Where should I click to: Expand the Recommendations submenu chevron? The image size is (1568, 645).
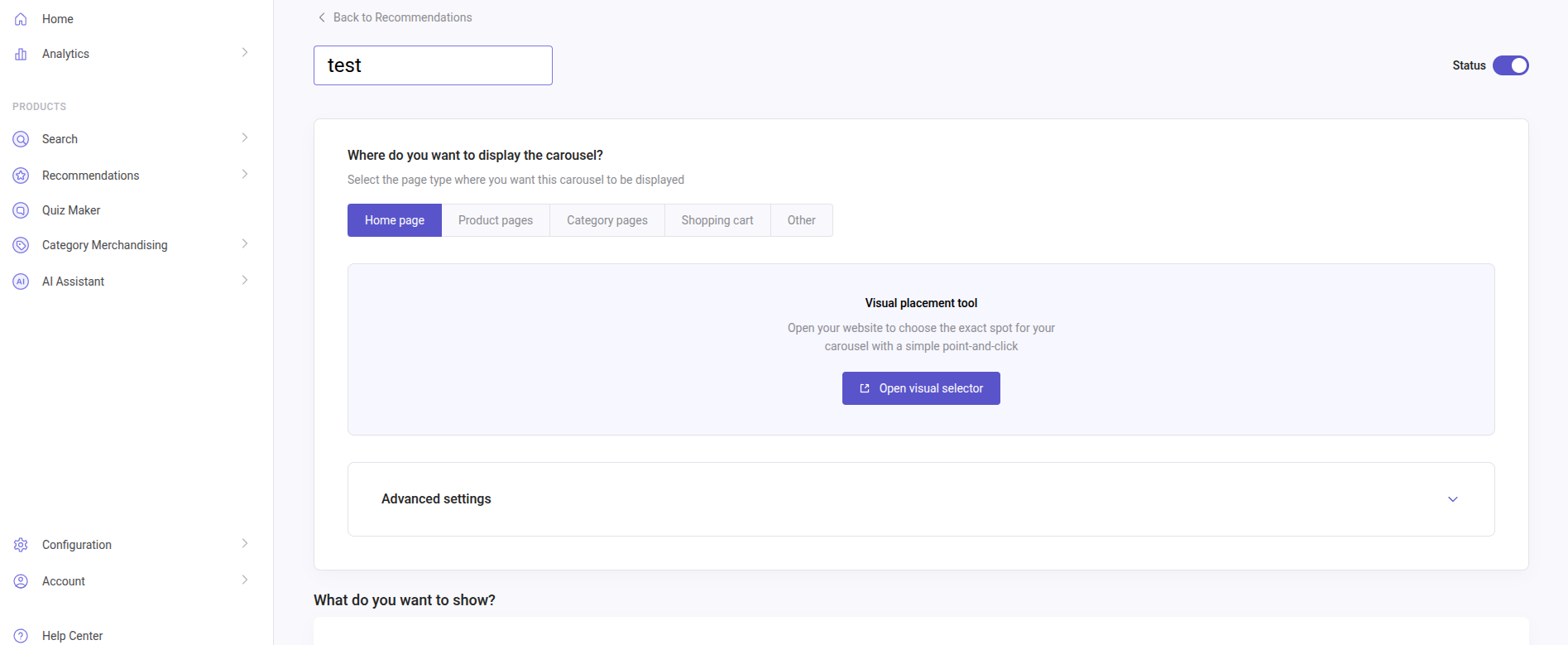245,174
